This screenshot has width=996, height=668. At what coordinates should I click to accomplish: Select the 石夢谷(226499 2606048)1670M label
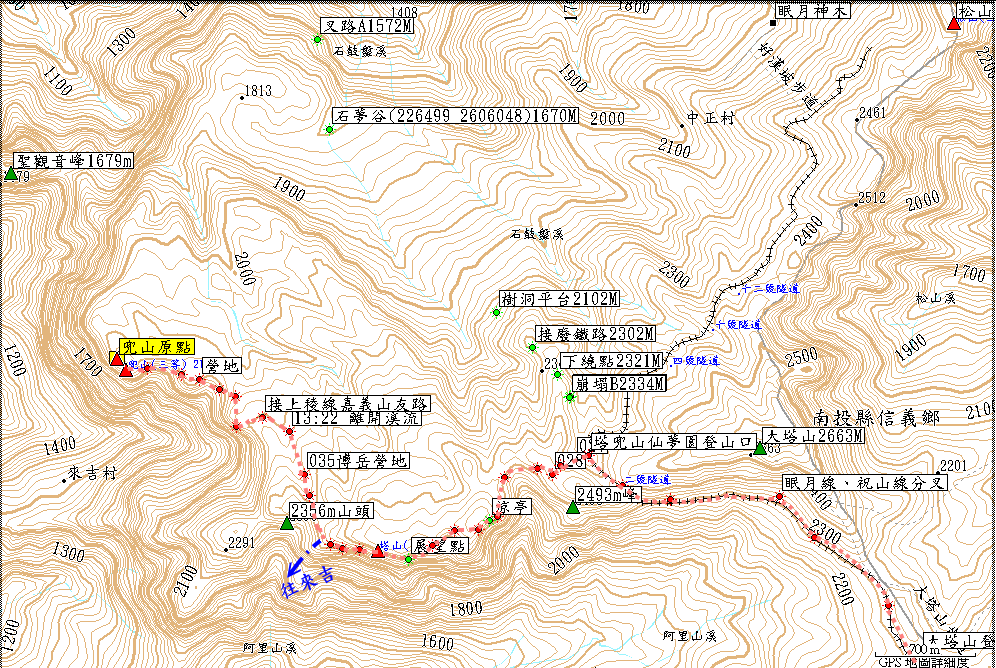455,116
